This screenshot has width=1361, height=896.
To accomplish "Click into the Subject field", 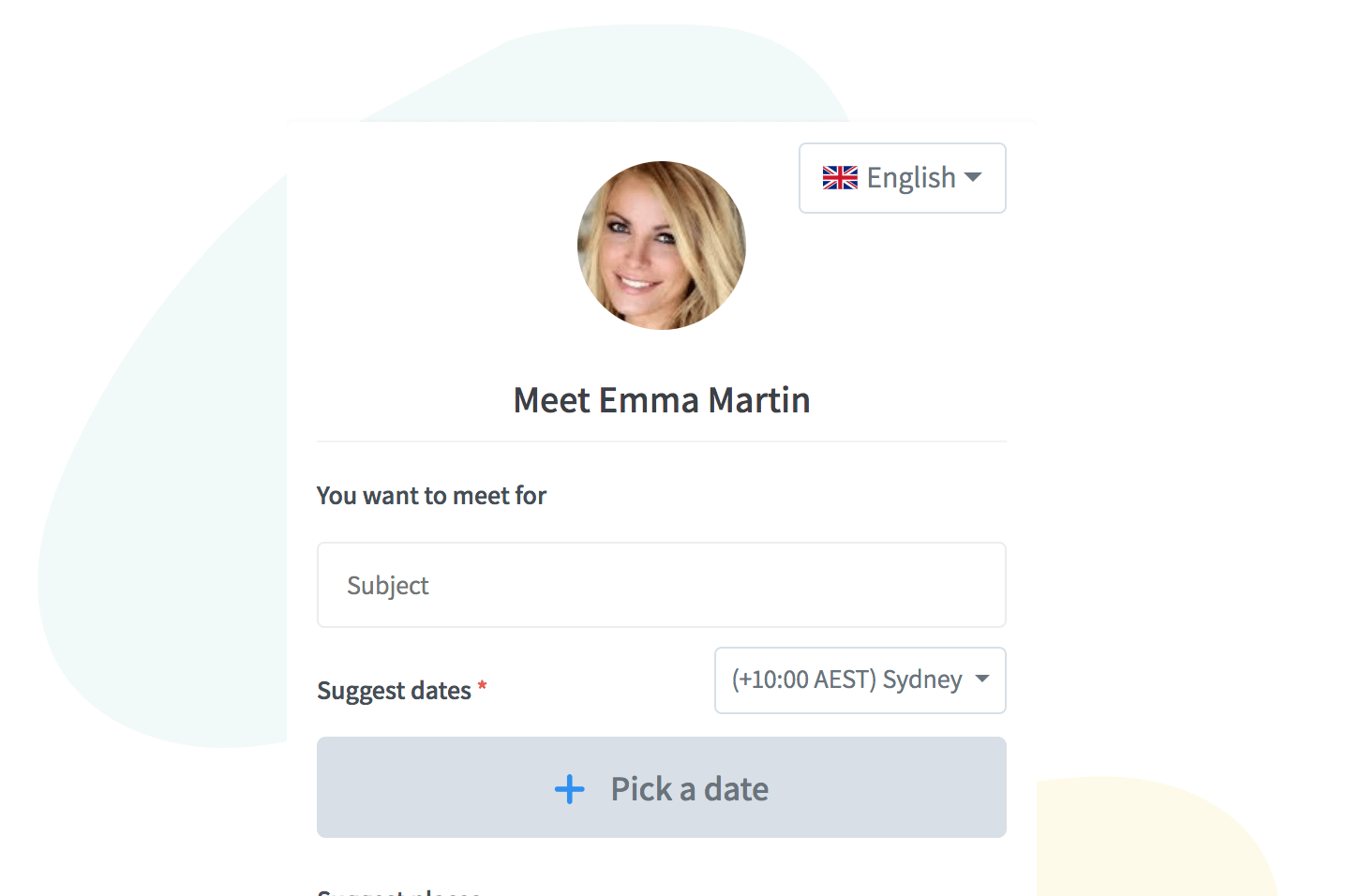I will pos(661,586).
